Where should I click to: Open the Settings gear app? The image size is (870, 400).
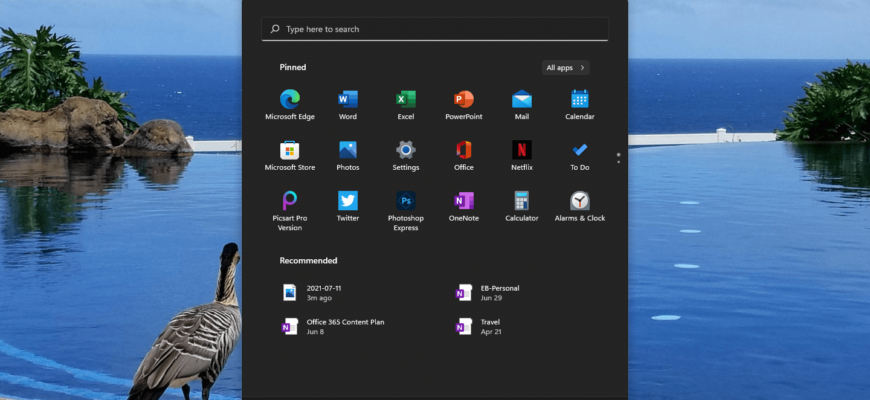(x=406, y=156)
